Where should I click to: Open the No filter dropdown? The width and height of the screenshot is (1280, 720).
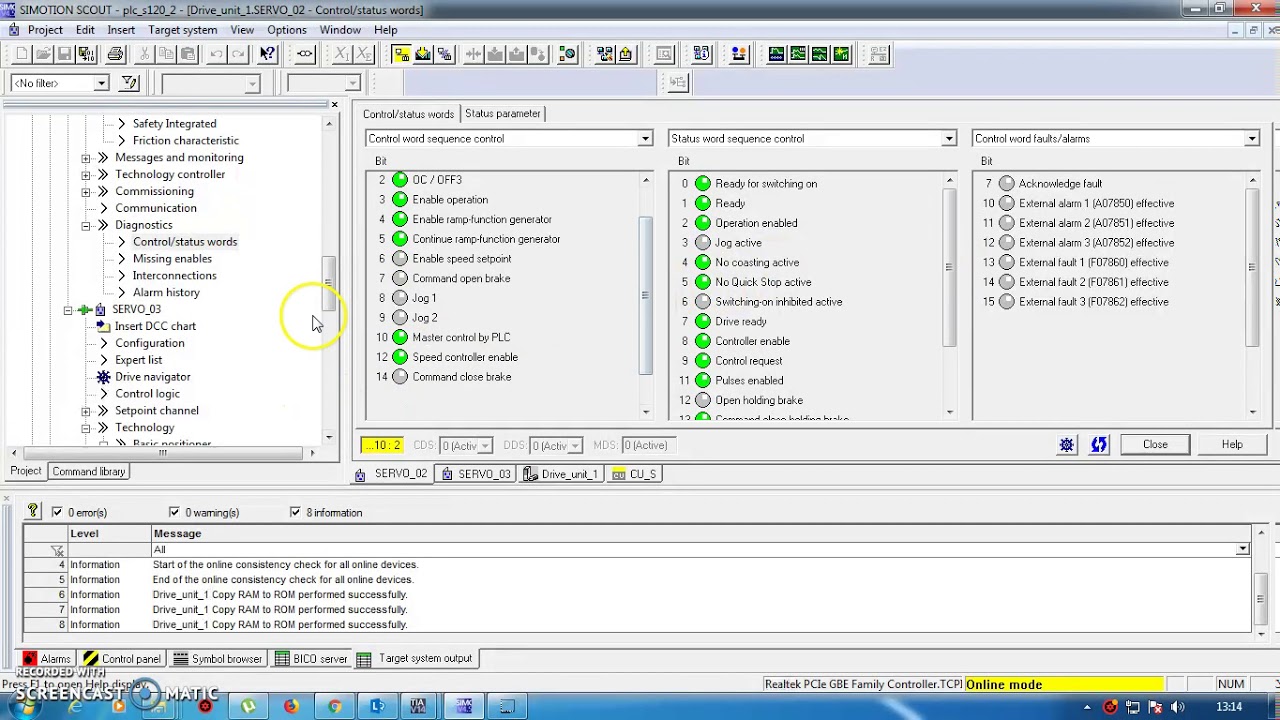pos(101,83)
